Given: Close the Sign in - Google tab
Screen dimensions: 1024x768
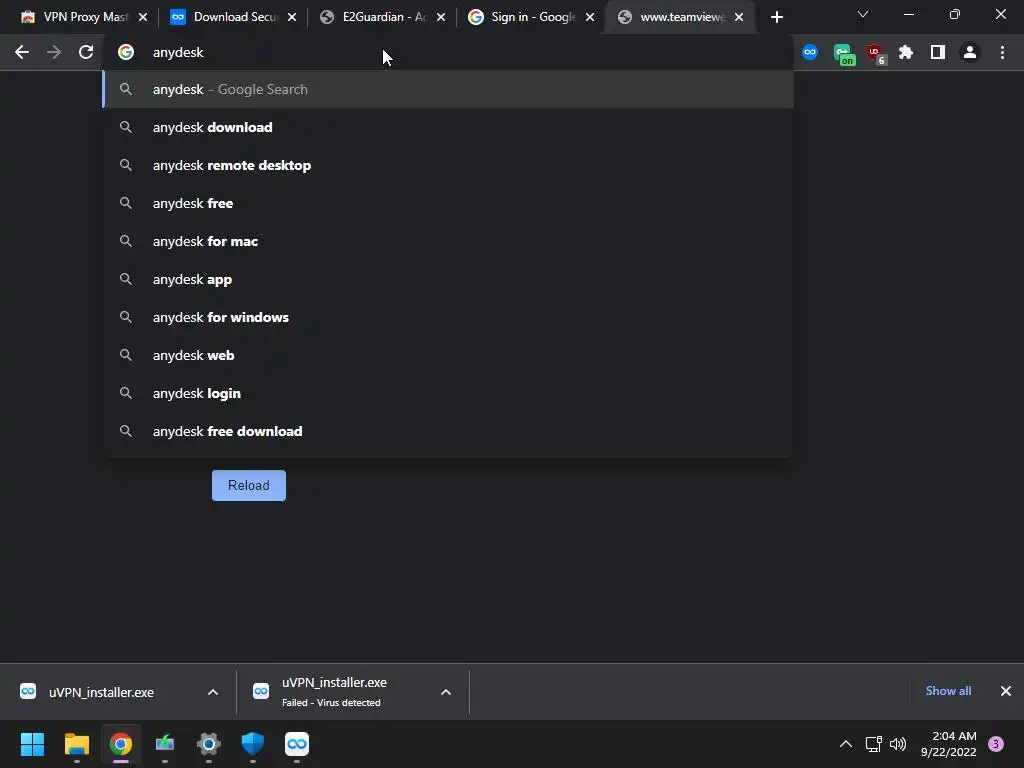Looking at the screenshot, I should tap(590, 17).
